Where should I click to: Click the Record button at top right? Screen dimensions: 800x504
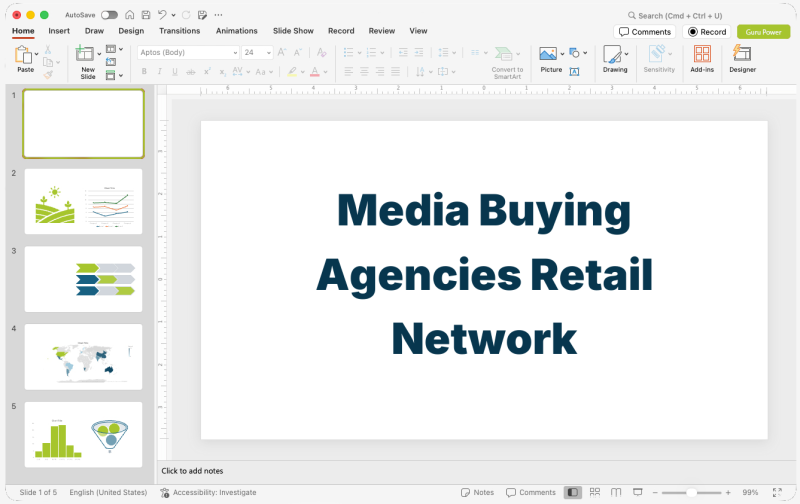coord(707,32)
